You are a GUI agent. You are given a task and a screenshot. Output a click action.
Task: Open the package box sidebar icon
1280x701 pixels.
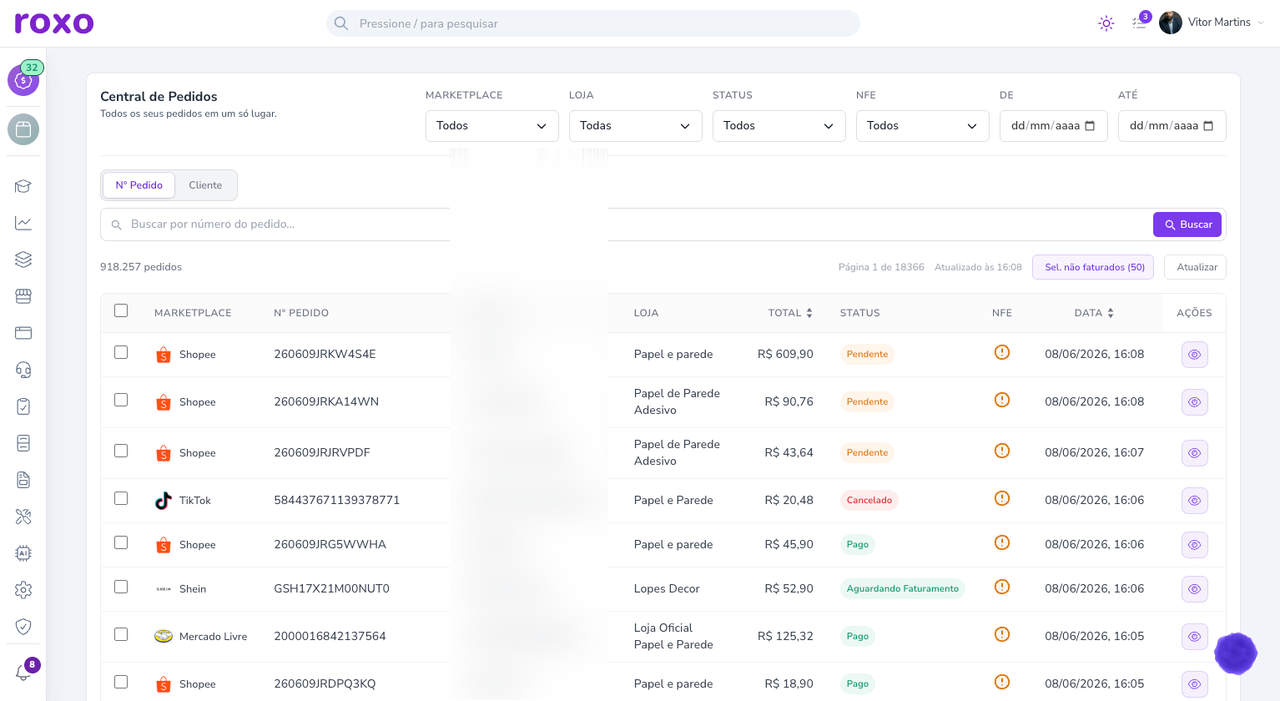pos(23,129)
